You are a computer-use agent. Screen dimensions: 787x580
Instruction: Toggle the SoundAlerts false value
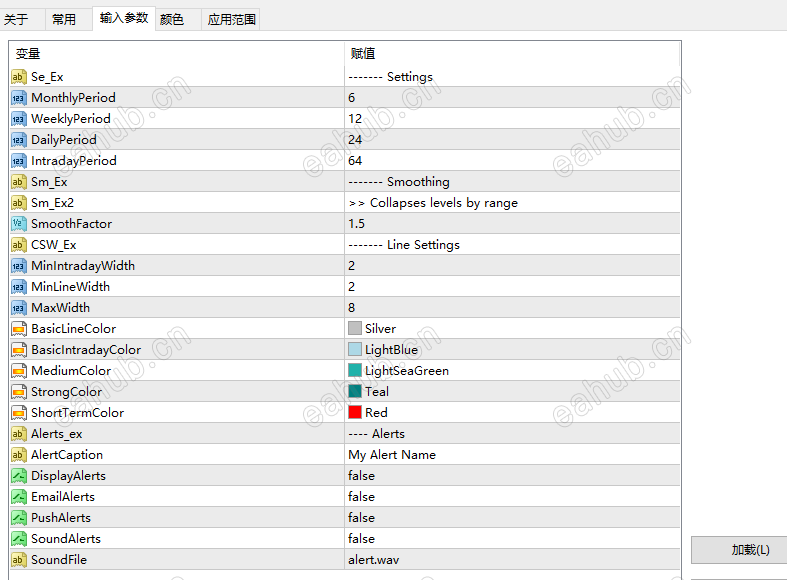(x=362, y=539)
